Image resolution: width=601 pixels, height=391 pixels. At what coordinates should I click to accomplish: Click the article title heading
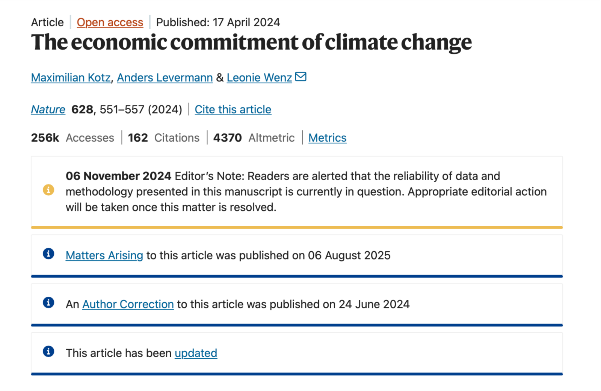(251, 42)
